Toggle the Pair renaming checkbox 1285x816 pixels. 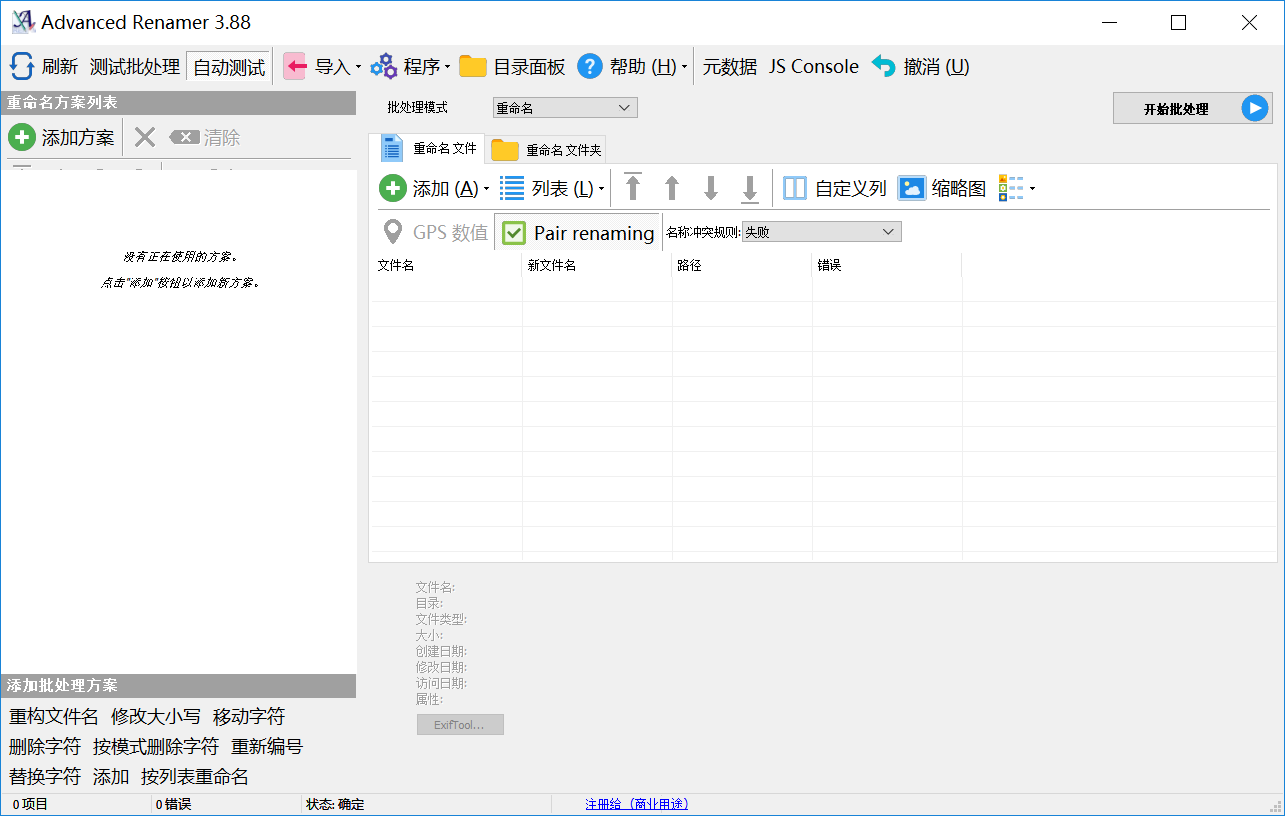(514, 233)
